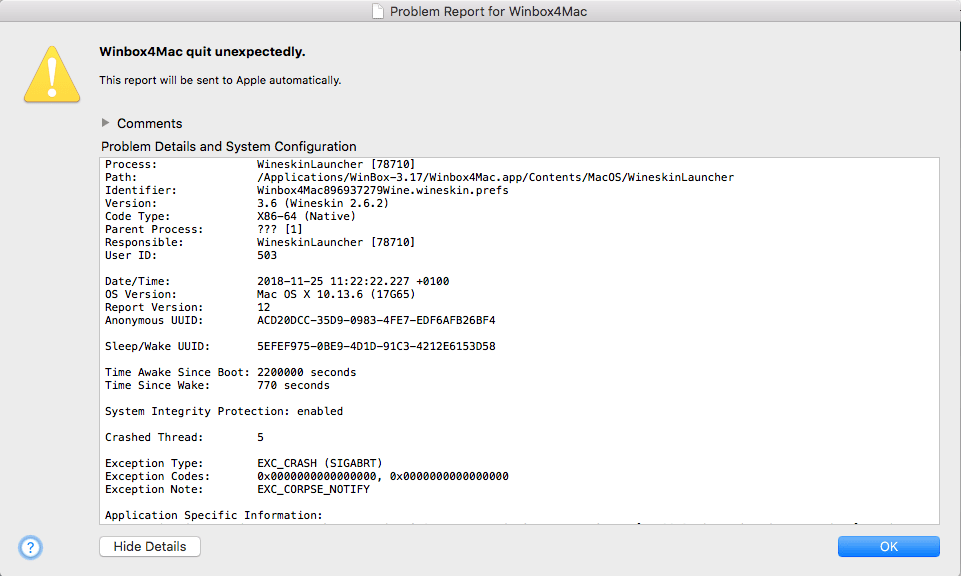Click the help question mark button
961x576 pixels.
[x=30, y=547]
